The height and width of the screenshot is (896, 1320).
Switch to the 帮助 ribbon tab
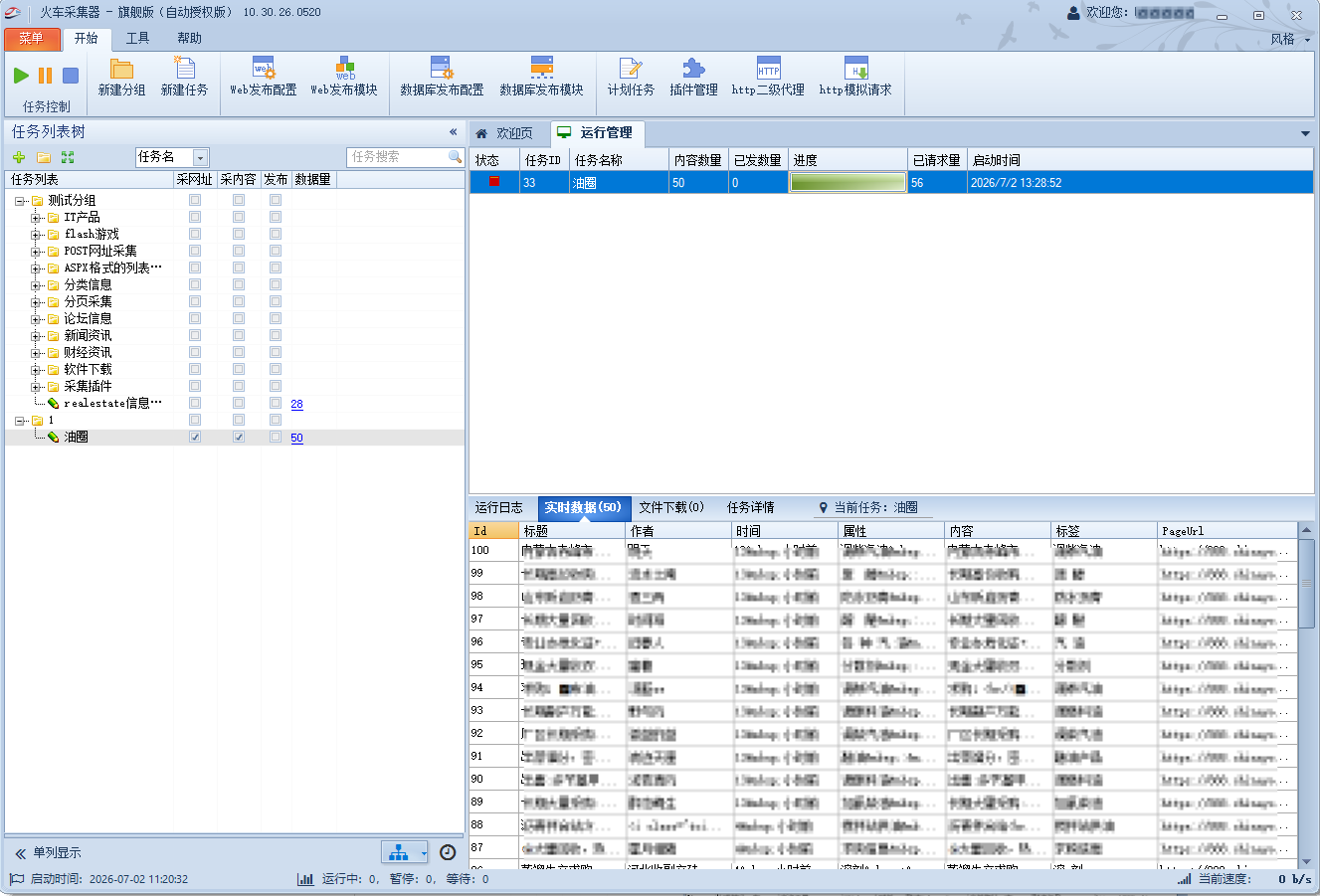click(x=189, y=38)
